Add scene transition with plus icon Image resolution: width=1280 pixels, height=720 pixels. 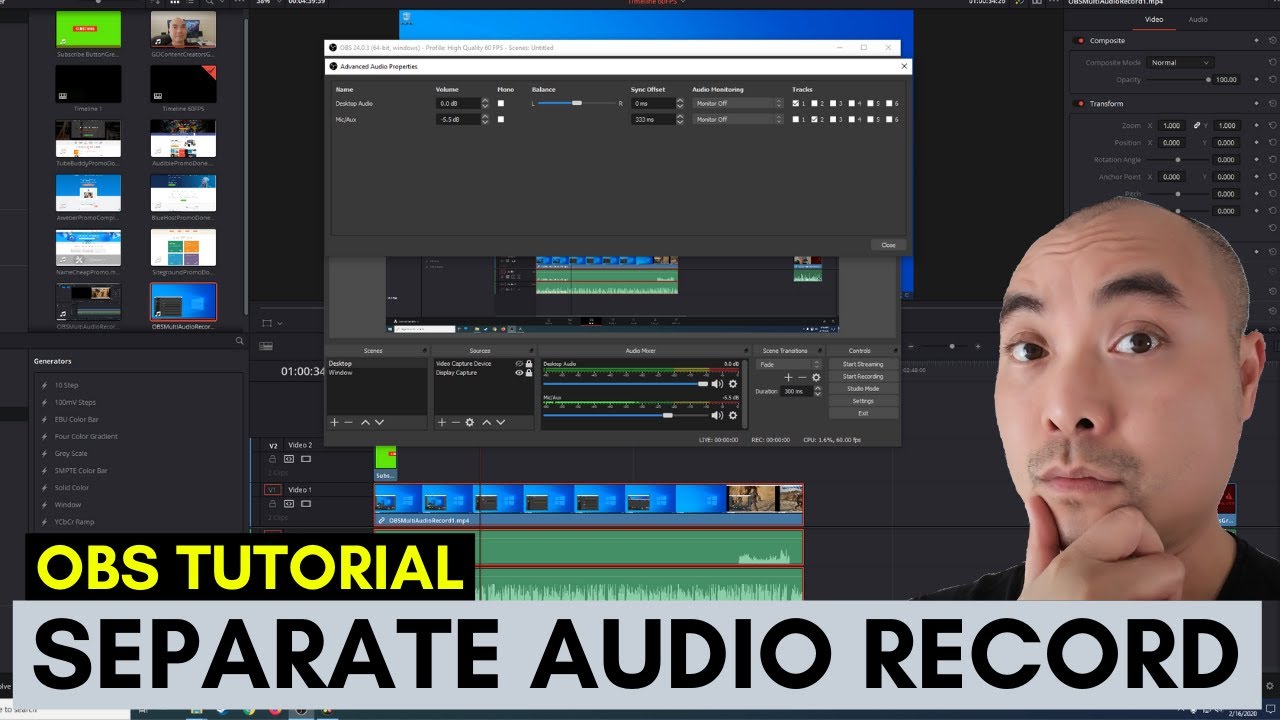click(x=788, y=378)
